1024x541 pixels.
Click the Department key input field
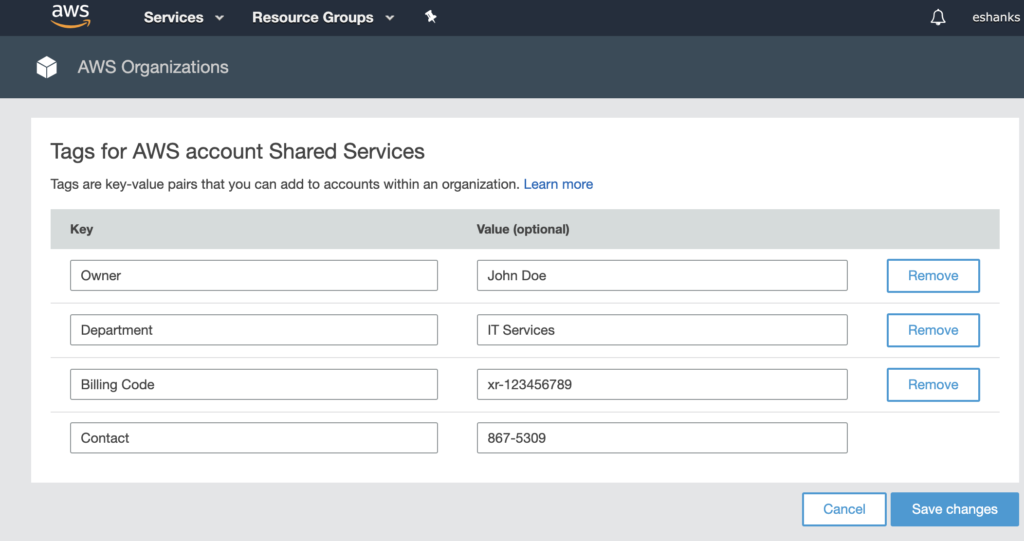pos(253,330)
